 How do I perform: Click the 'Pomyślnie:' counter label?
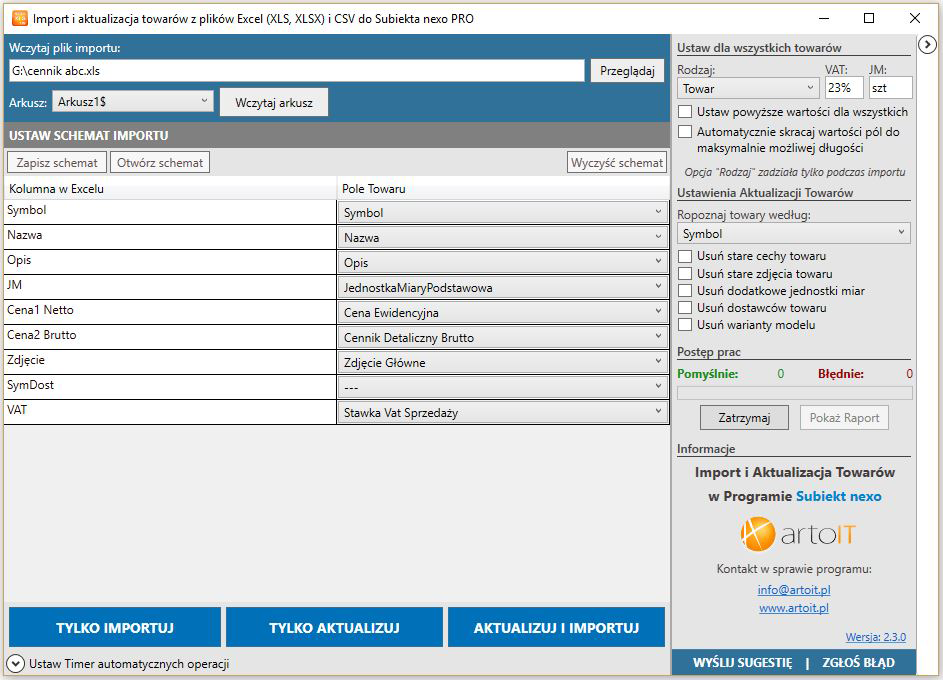pos(707,374)
